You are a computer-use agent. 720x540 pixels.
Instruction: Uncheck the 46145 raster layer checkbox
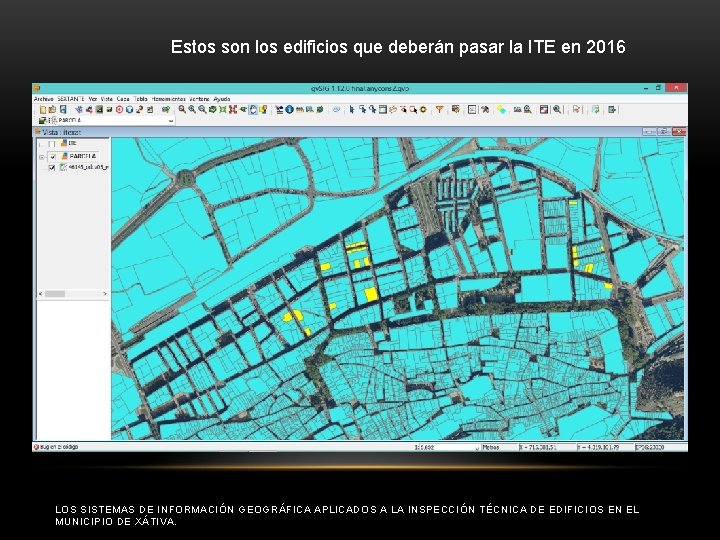(x=52, y=168)
